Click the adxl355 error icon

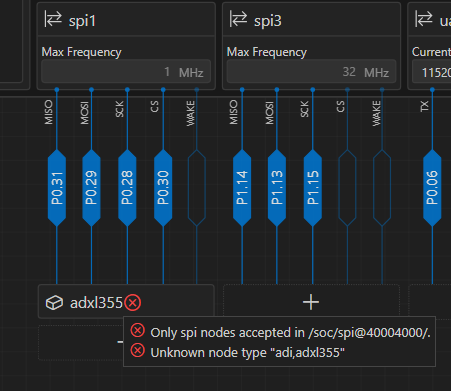133,303
